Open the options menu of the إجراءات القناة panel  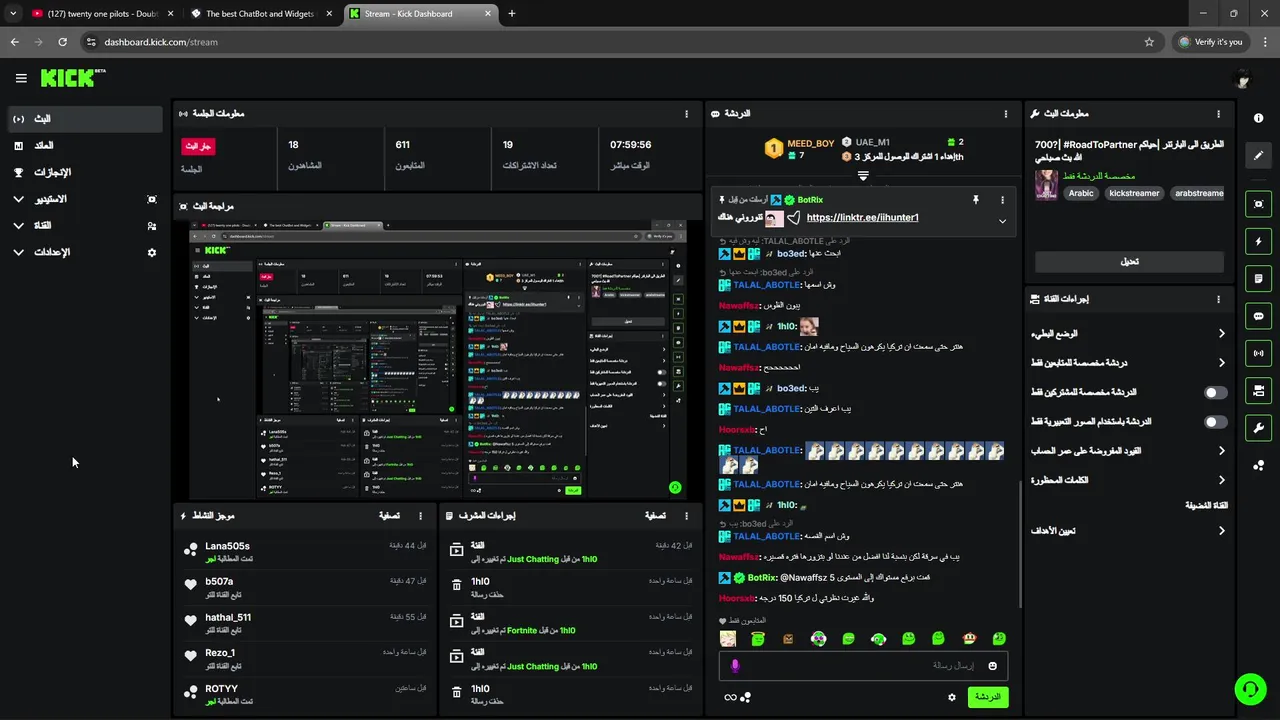click(x=1218, y=299)
